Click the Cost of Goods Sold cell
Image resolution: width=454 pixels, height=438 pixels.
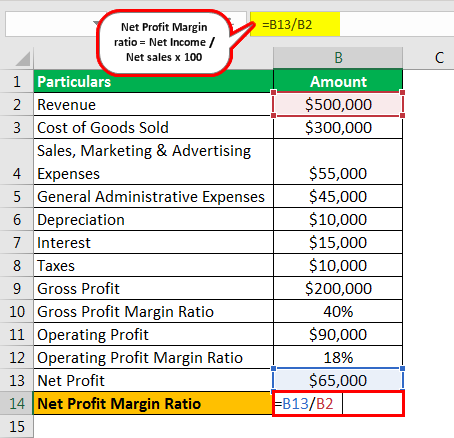click(153, 127)
